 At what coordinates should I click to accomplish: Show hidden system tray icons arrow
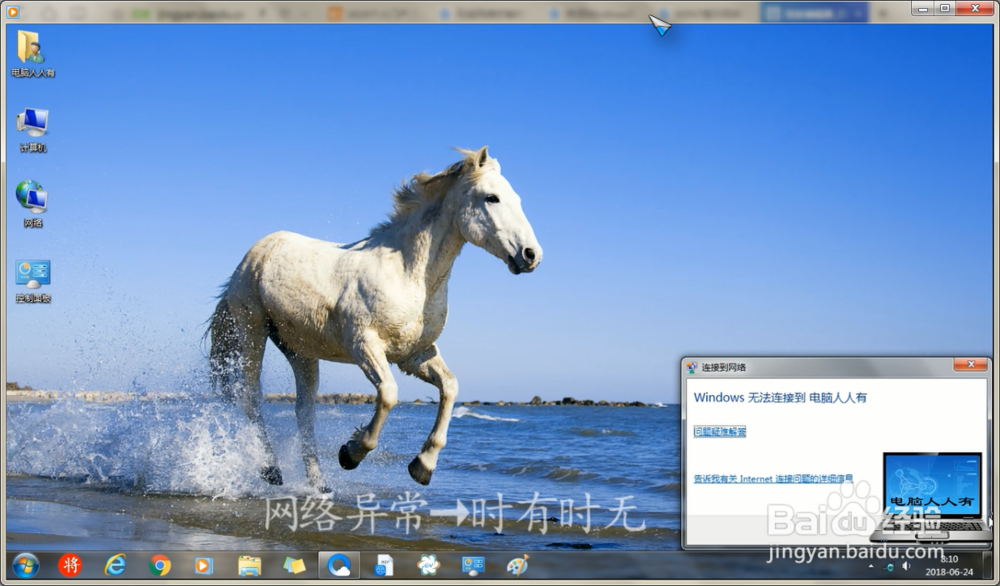pos(871,566)
